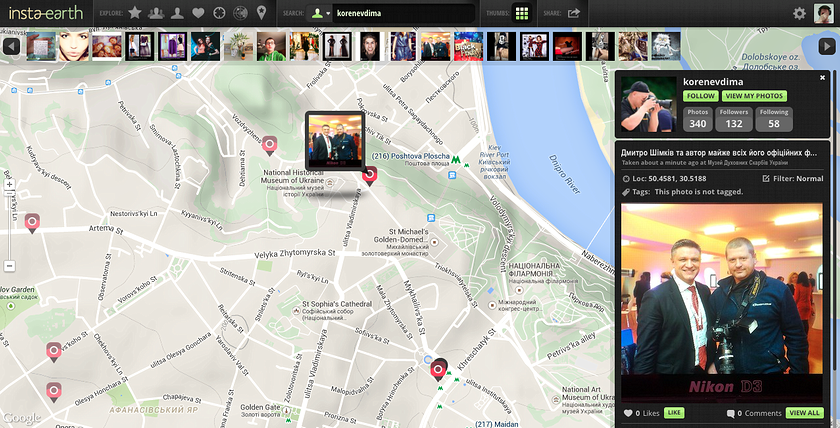Screen dimensions: 840x428
Task: Select the Explore globe radar icon
Action: pos(241,13)
